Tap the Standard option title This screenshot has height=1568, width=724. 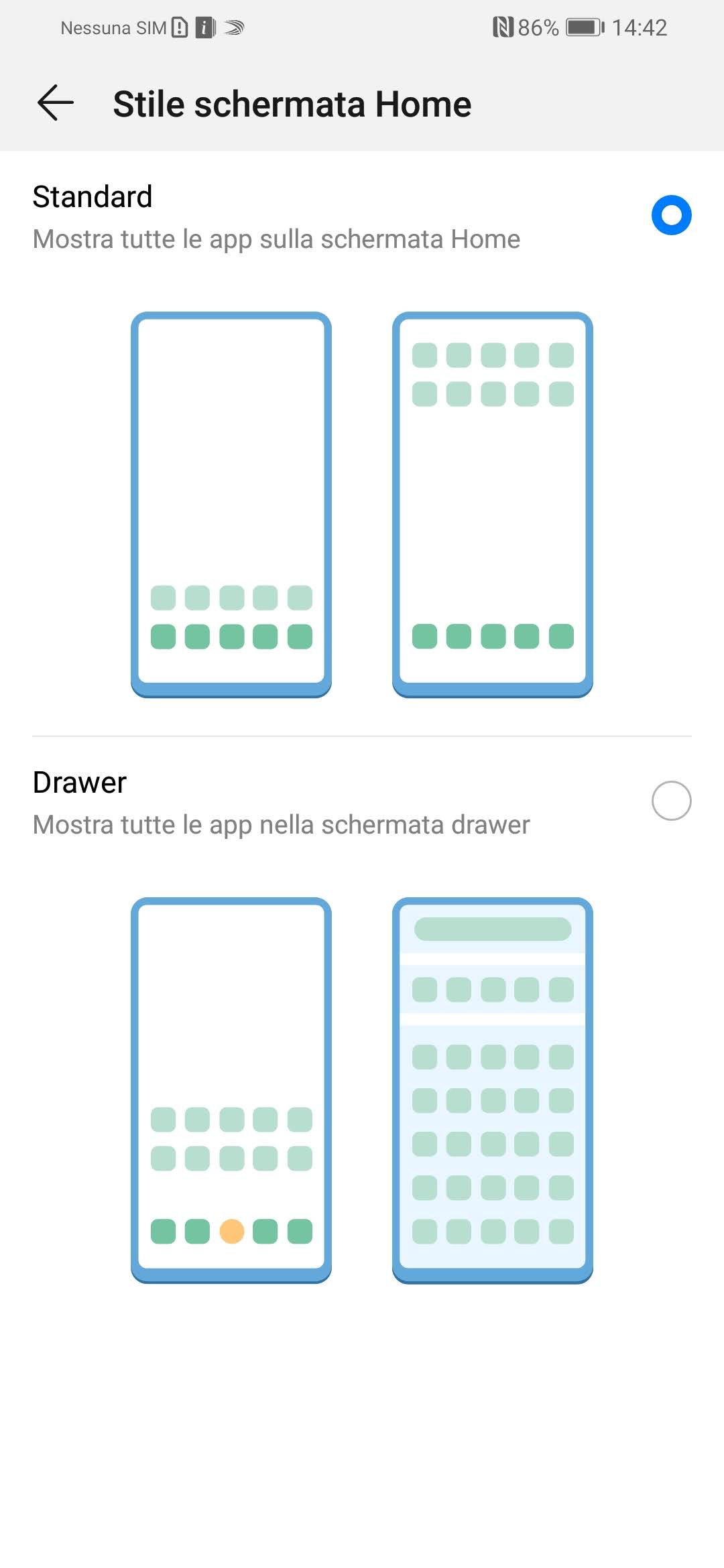click(x=93, y=197)
